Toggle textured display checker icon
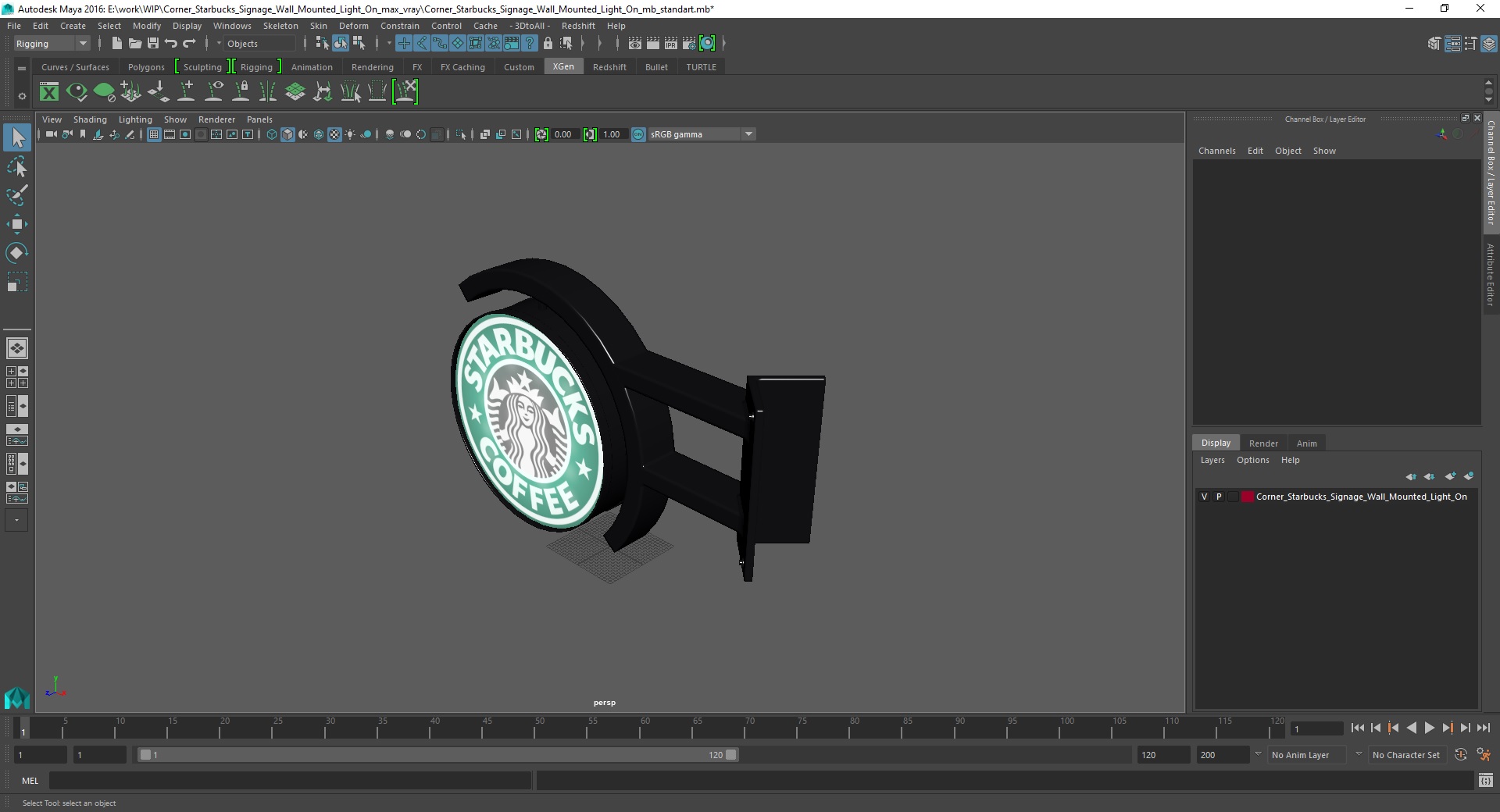 click(x=334, y=134)
